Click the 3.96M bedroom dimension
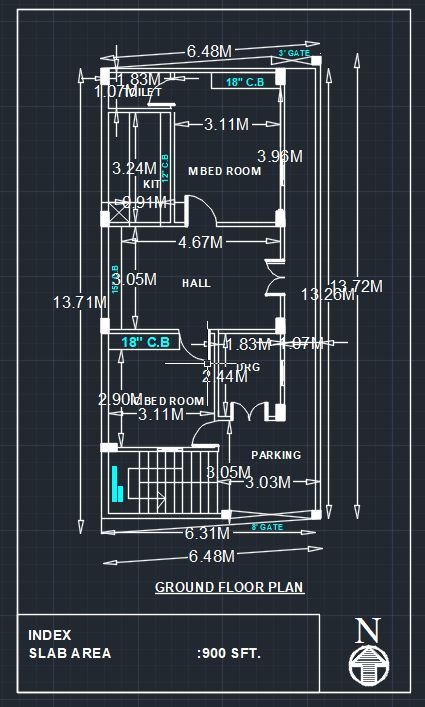Image resolution: width=425 pixels, height=707 pixels. [280, 156]
